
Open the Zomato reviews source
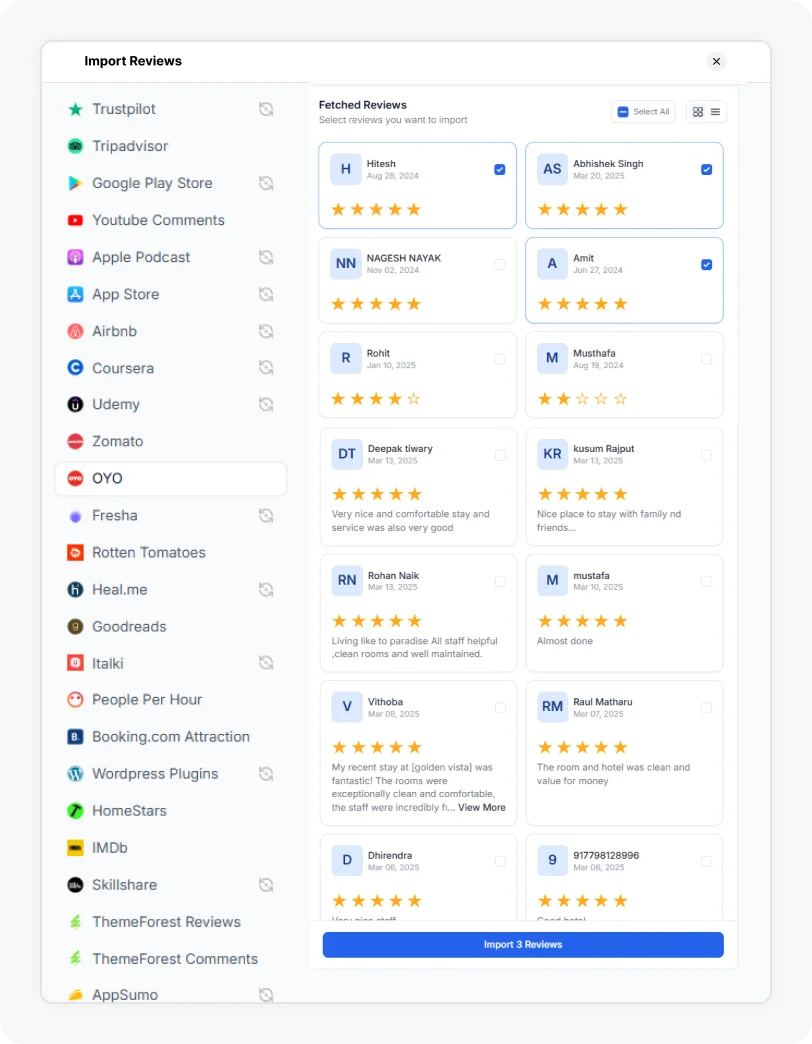coord(118,441)
